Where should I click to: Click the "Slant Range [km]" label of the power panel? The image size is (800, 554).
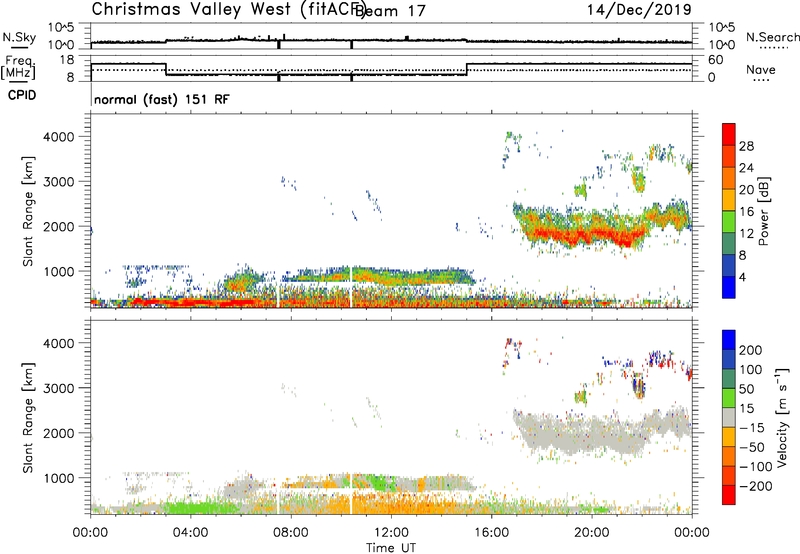[x=28, y=212]
